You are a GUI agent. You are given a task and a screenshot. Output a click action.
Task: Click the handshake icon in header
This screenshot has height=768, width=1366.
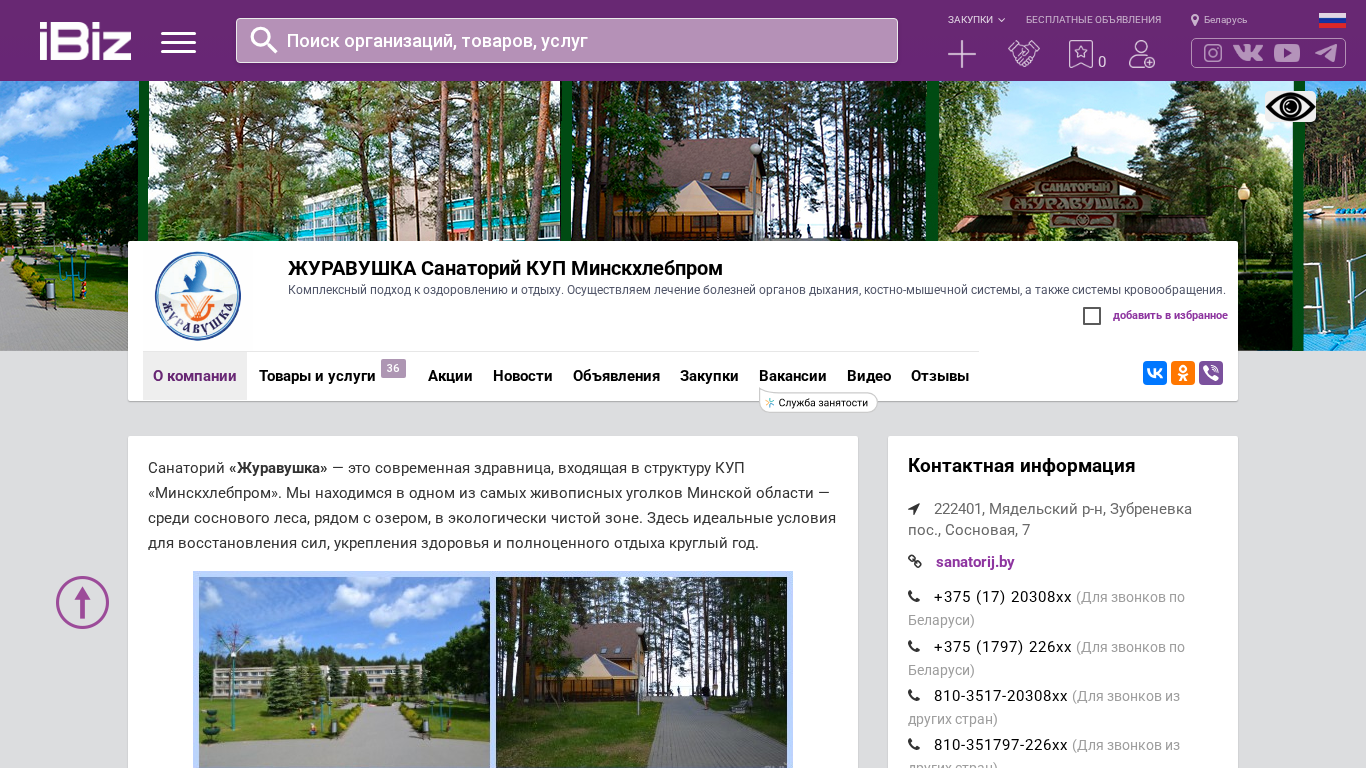click(1024, 54)
